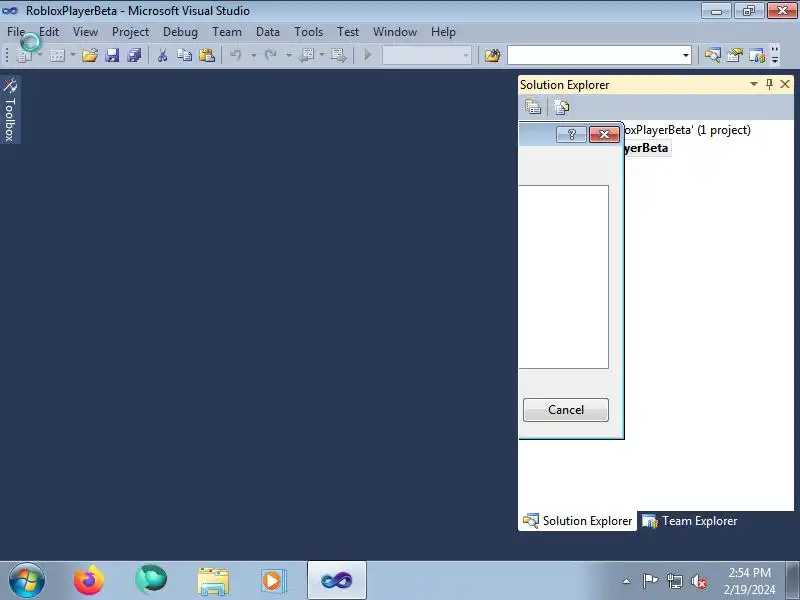Open the Help menu

[x=443, y=32]
